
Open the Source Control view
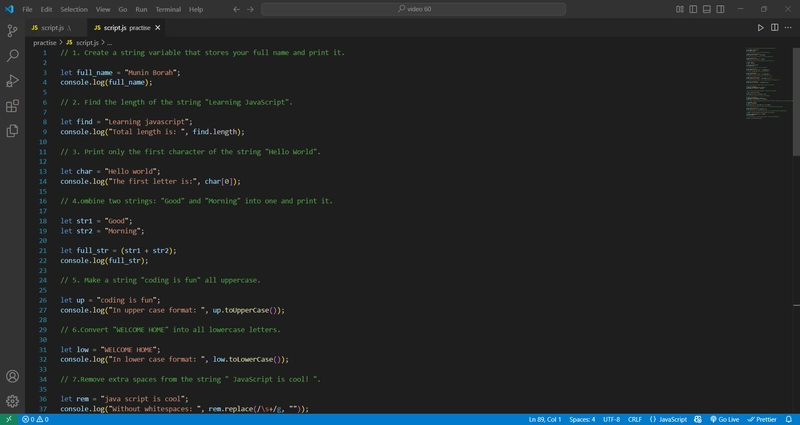coord(12,31)
